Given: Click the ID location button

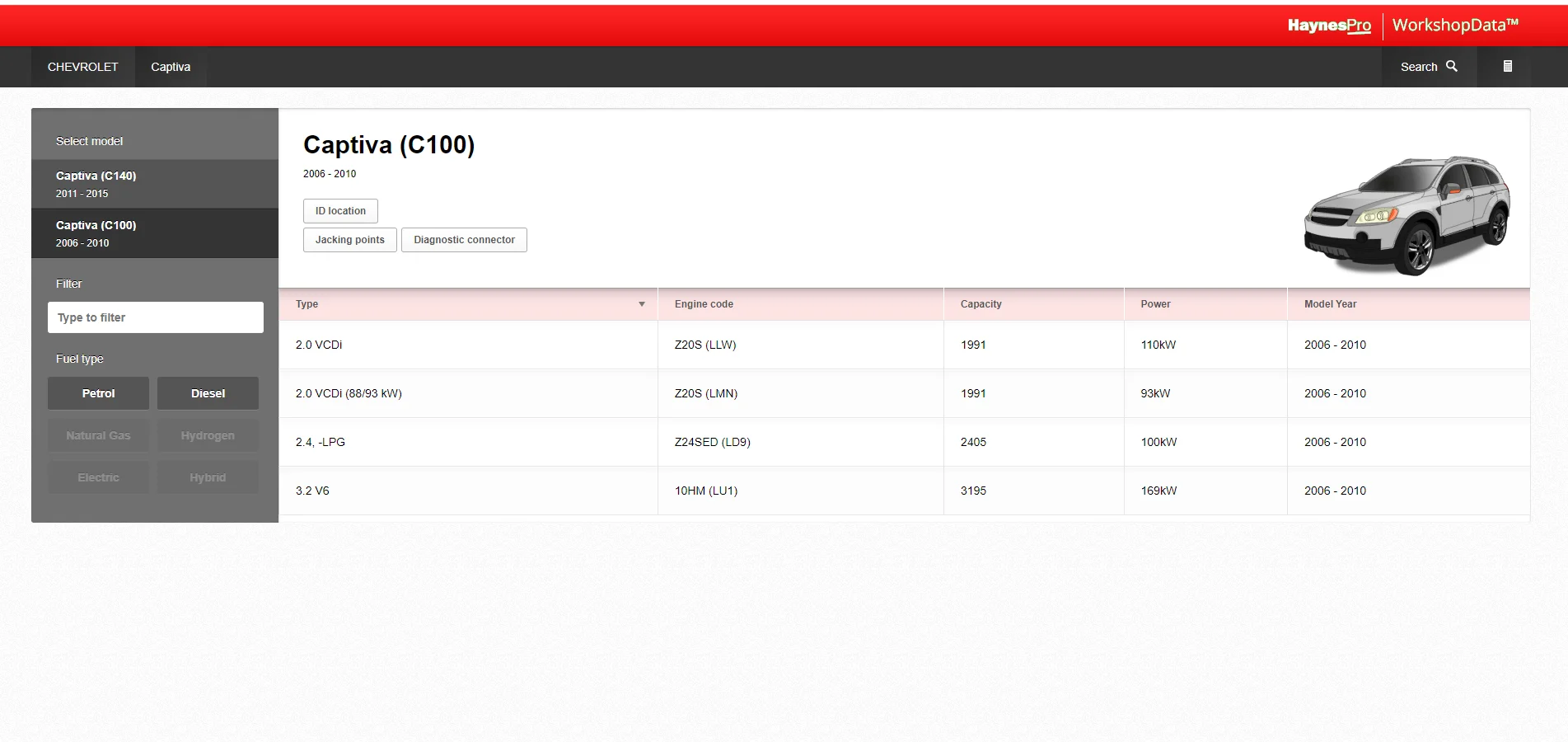Looking at the screenshot, I should [340, 211].
